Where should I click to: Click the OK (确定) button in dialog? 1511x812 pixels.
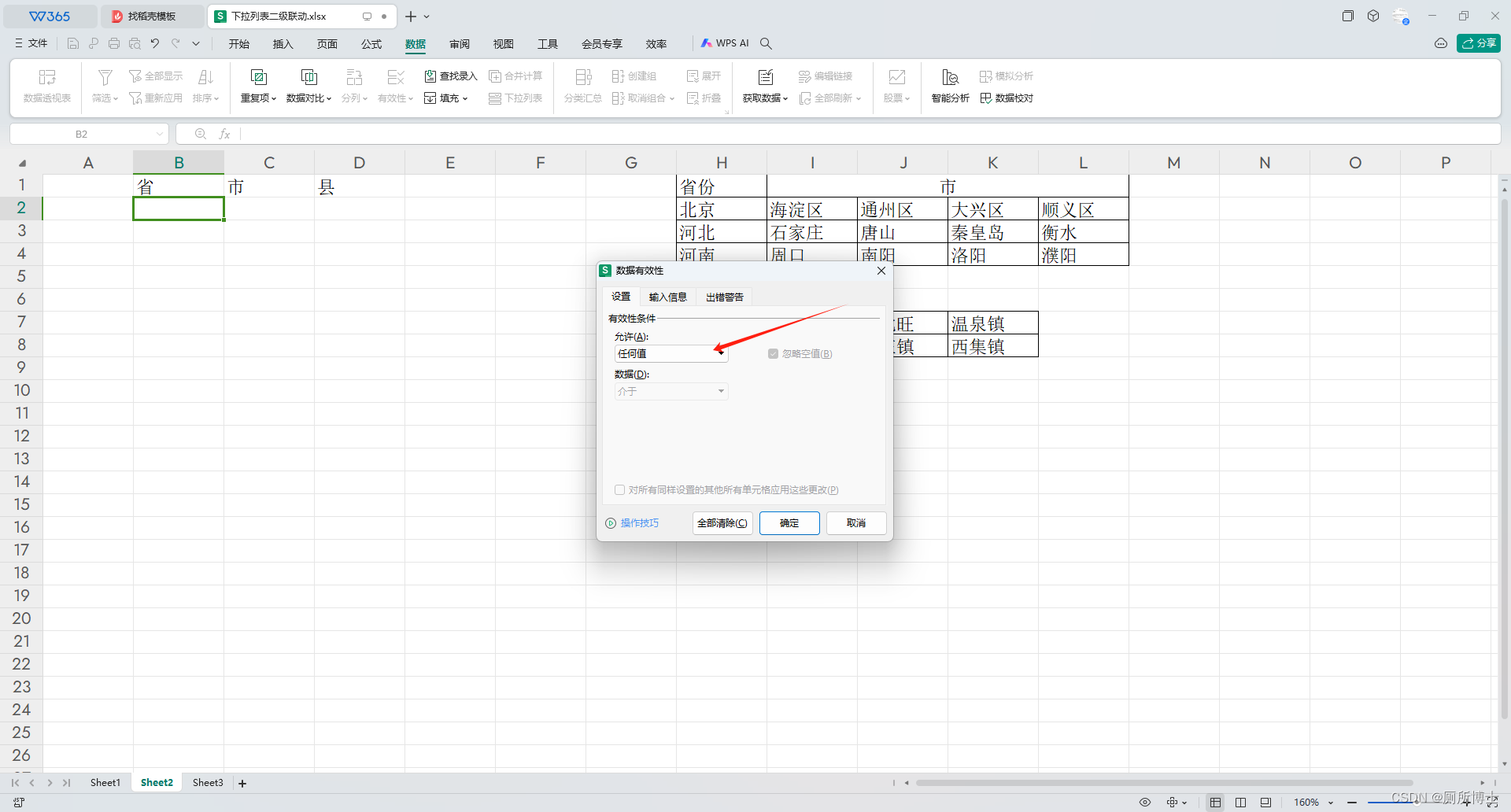tap(789, 523)
